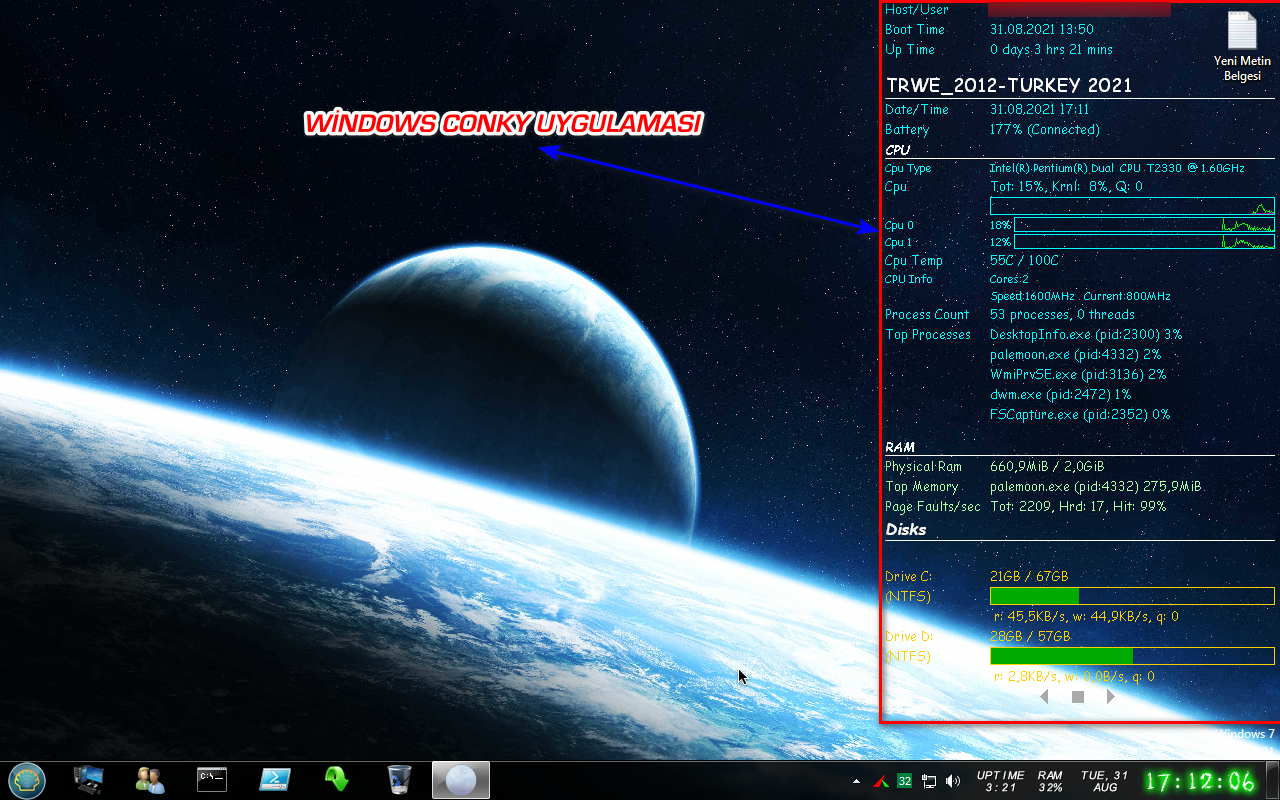Open the Yeni Metin Belgesi desktop file
Screen dimensions: 1280x800
[x=1242, y=45]
